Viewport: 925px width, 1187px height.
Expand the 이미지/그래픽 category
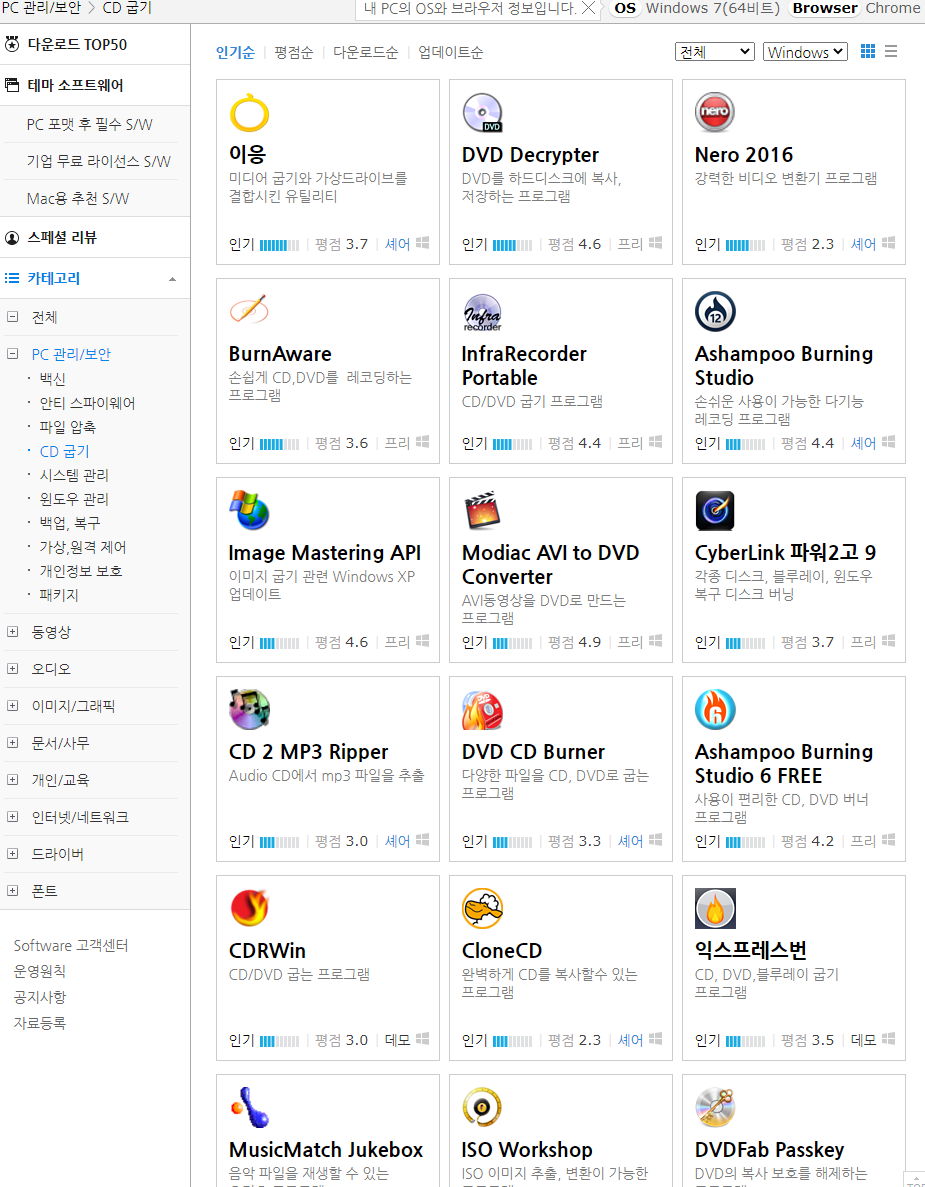(13, 706)
